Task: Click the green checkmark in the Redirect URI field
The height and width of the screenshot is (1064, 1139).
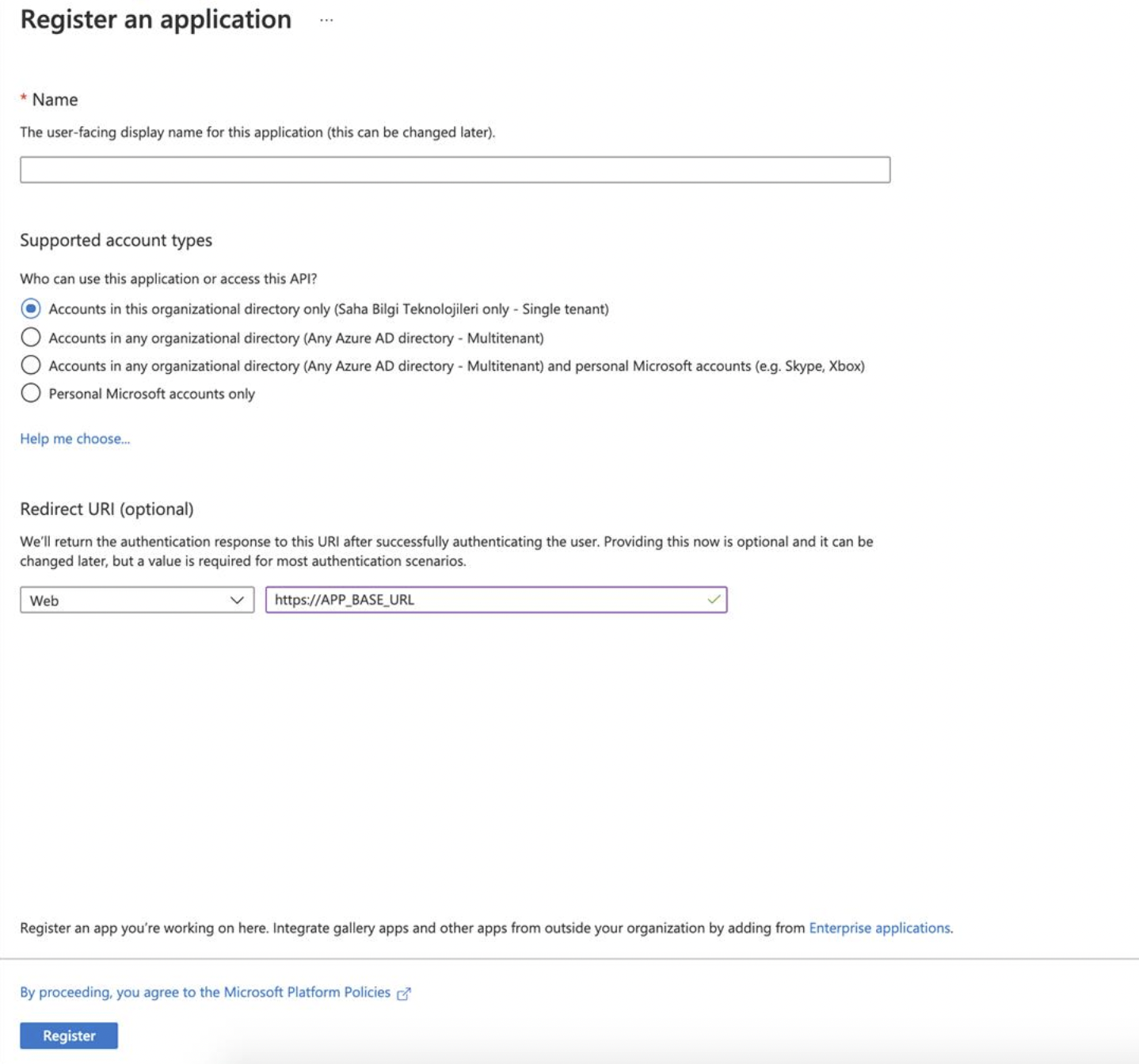Action: tap(714, 600)
